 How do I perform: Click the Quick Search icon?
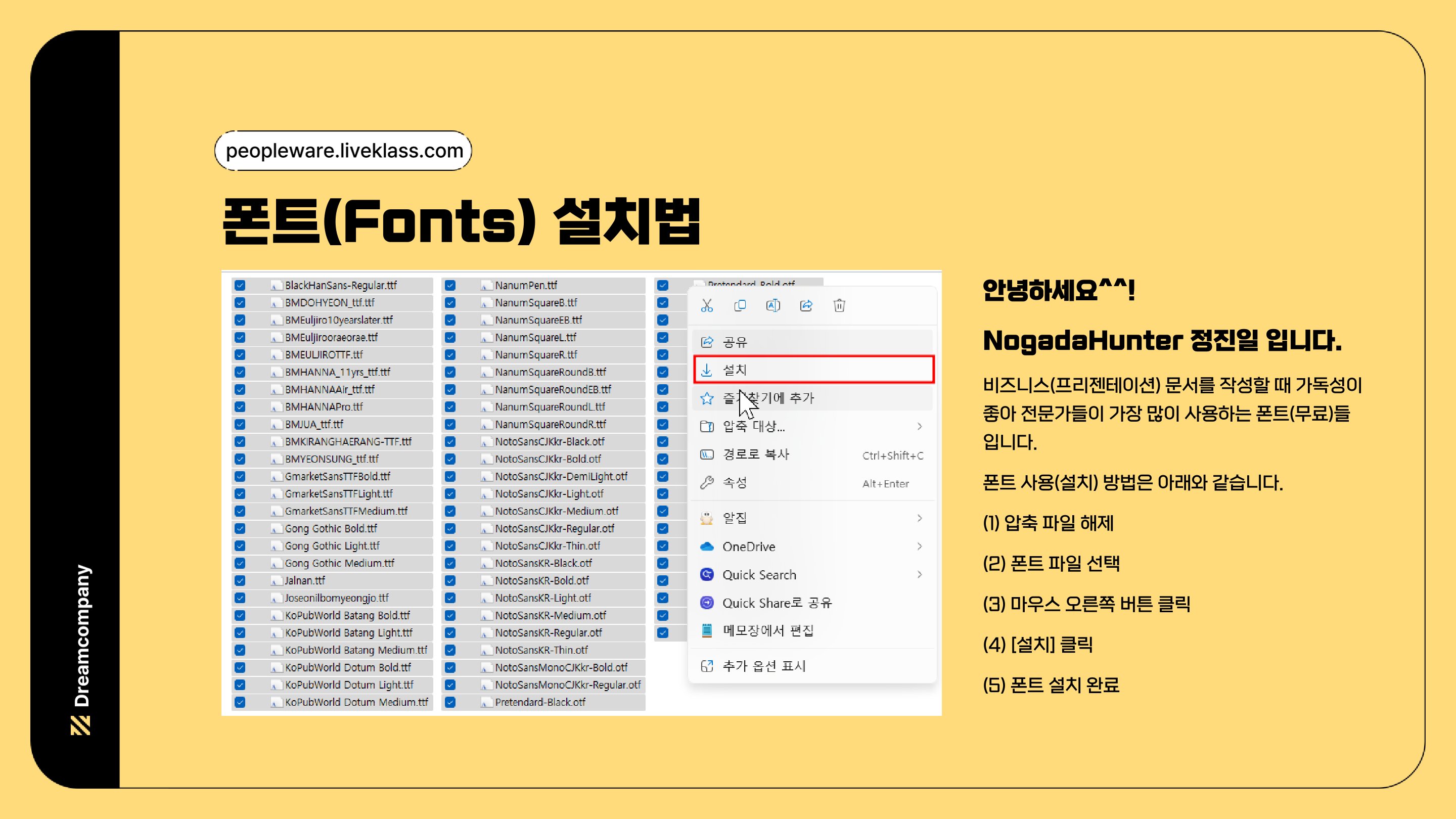(x=707, y=575)
